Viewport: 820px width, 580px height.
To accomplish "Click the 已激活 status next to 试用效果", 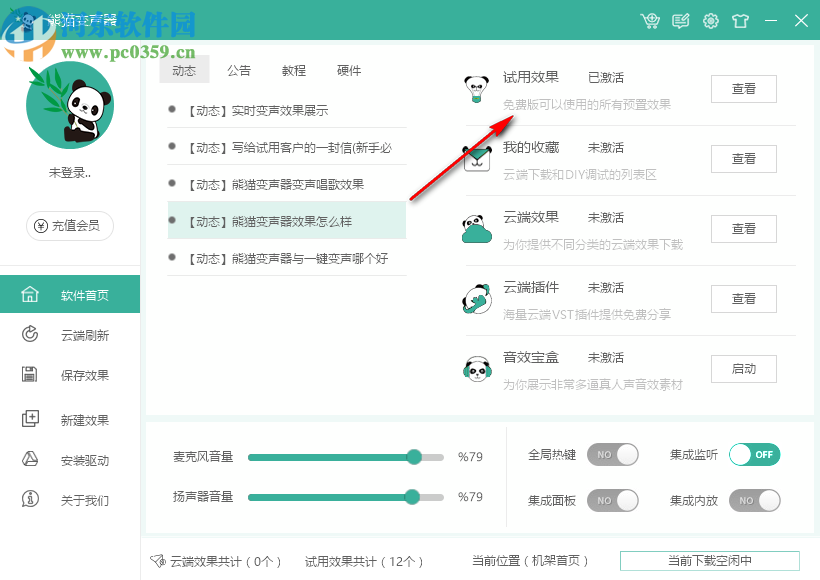I will tap(606, 78).
